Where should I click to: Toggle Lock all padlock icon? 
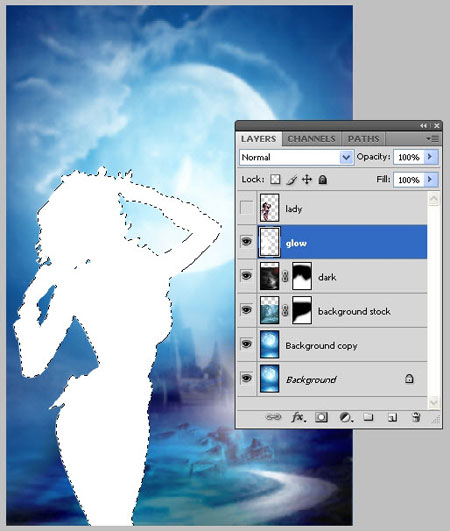point(323,179)
